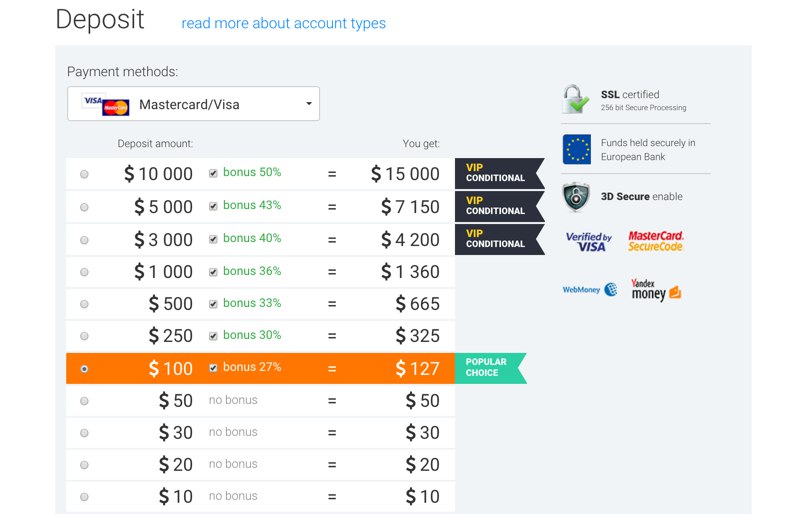Select the $10 000 deposit radio button
Viewport: 807px width, 514px height.
(84, 174)
